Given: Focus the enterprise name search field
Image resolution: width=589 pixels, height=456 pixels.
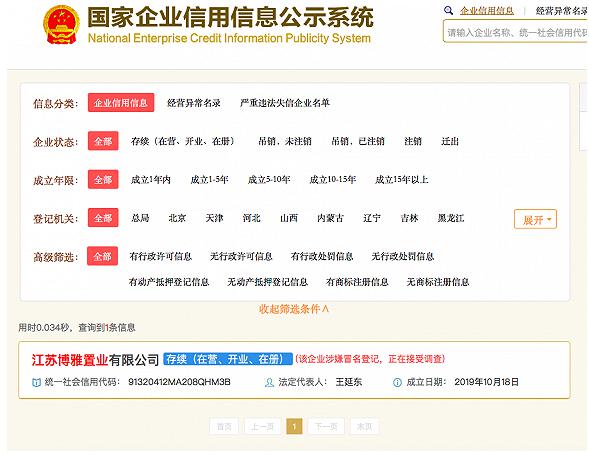Looking at the screenshot, I should click(516, 32).
